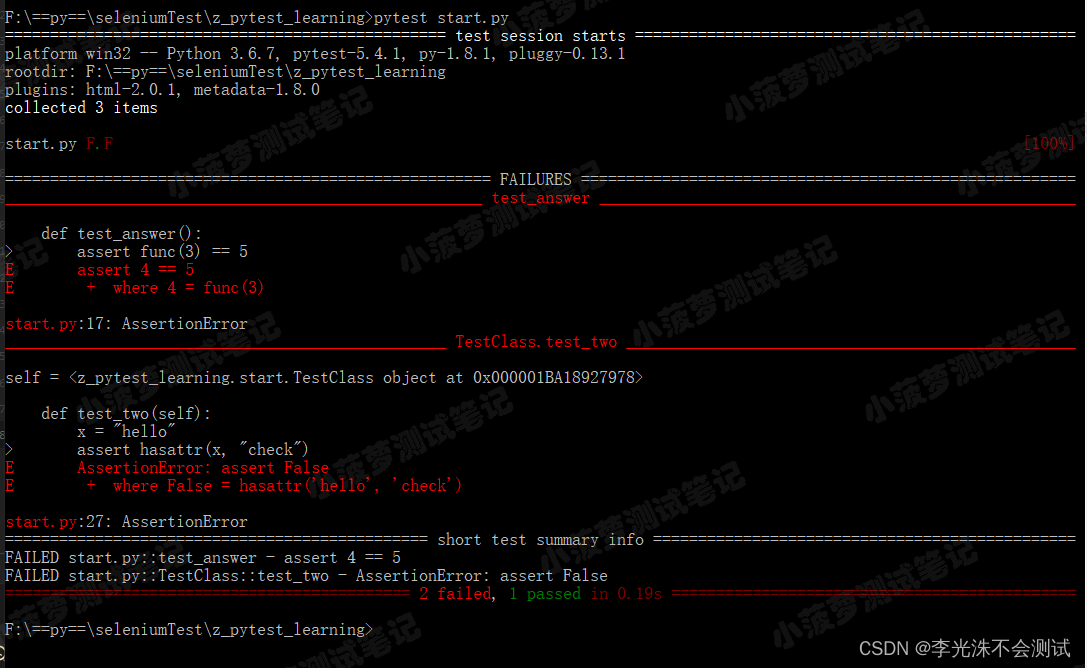Image resolution: width=1087 pixels, height=668 pixels.
Task: Click the '[100%]' progress indicator
Action: tap(1048, 144)
